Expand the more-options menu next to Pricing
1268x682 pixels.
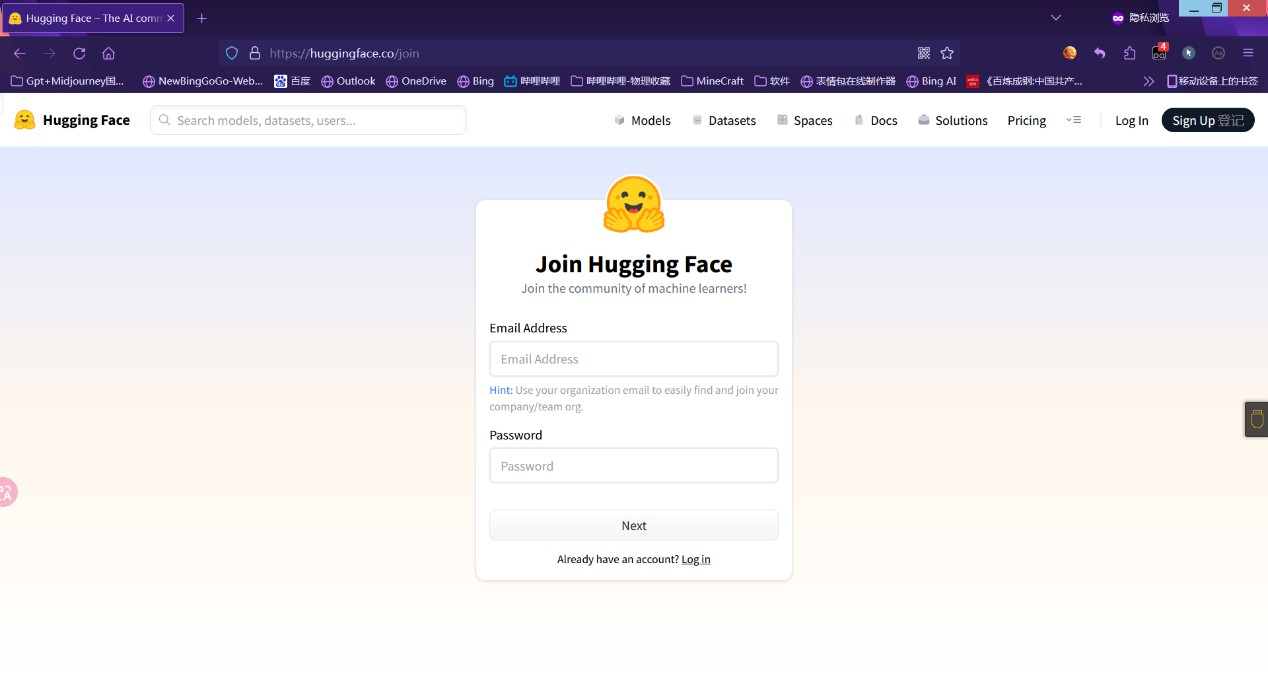pyautogui.click(x=1074, y=120)
